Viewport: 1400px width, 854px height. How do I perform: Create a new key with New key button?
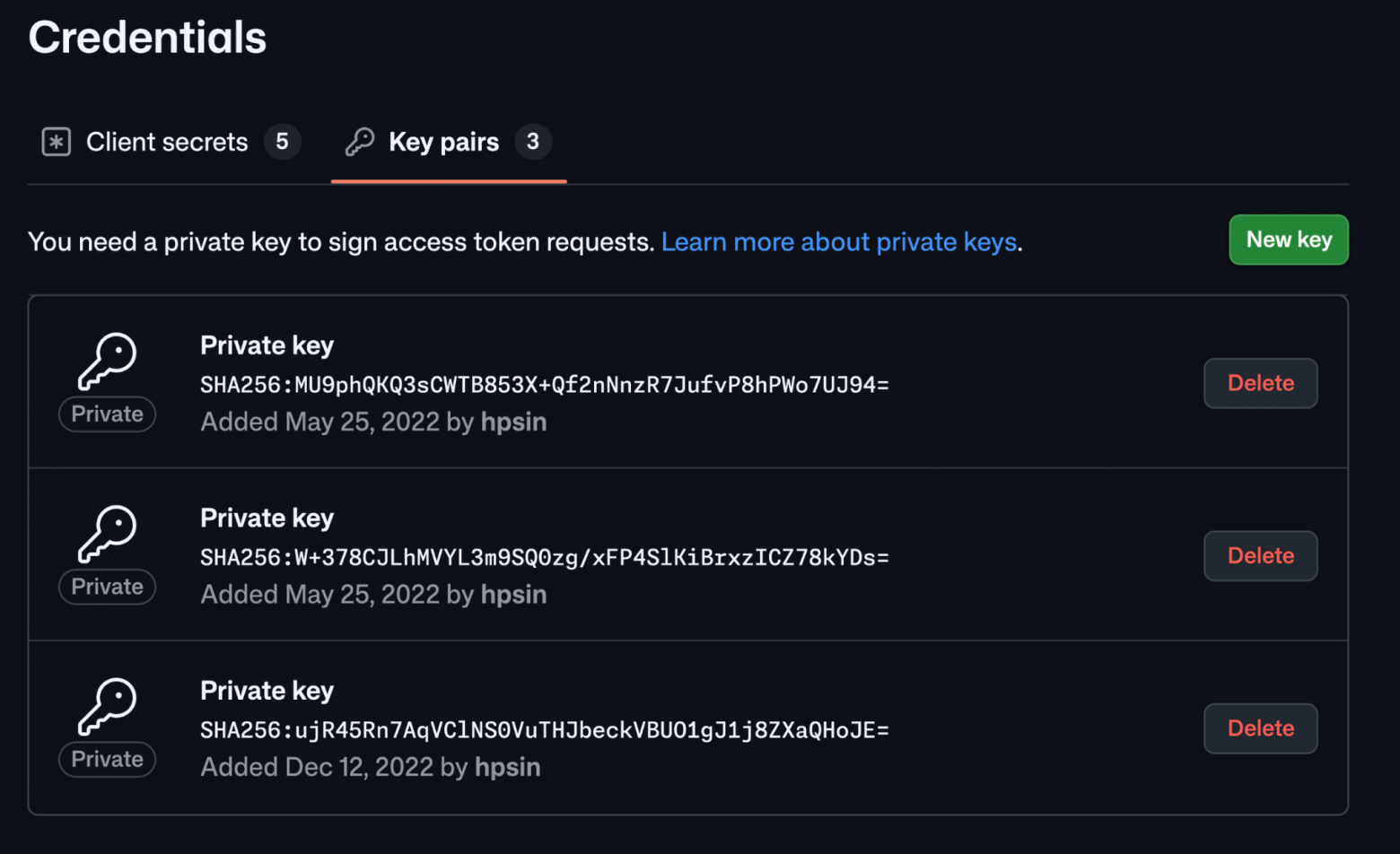tap(1289, 240)
